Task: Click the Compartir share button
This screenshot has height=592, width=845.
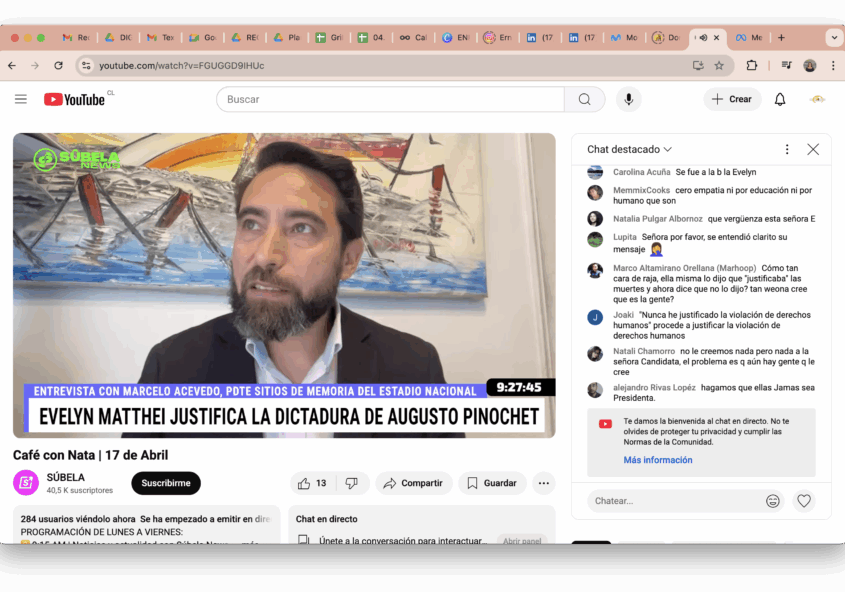Action: tap(414, 483)
